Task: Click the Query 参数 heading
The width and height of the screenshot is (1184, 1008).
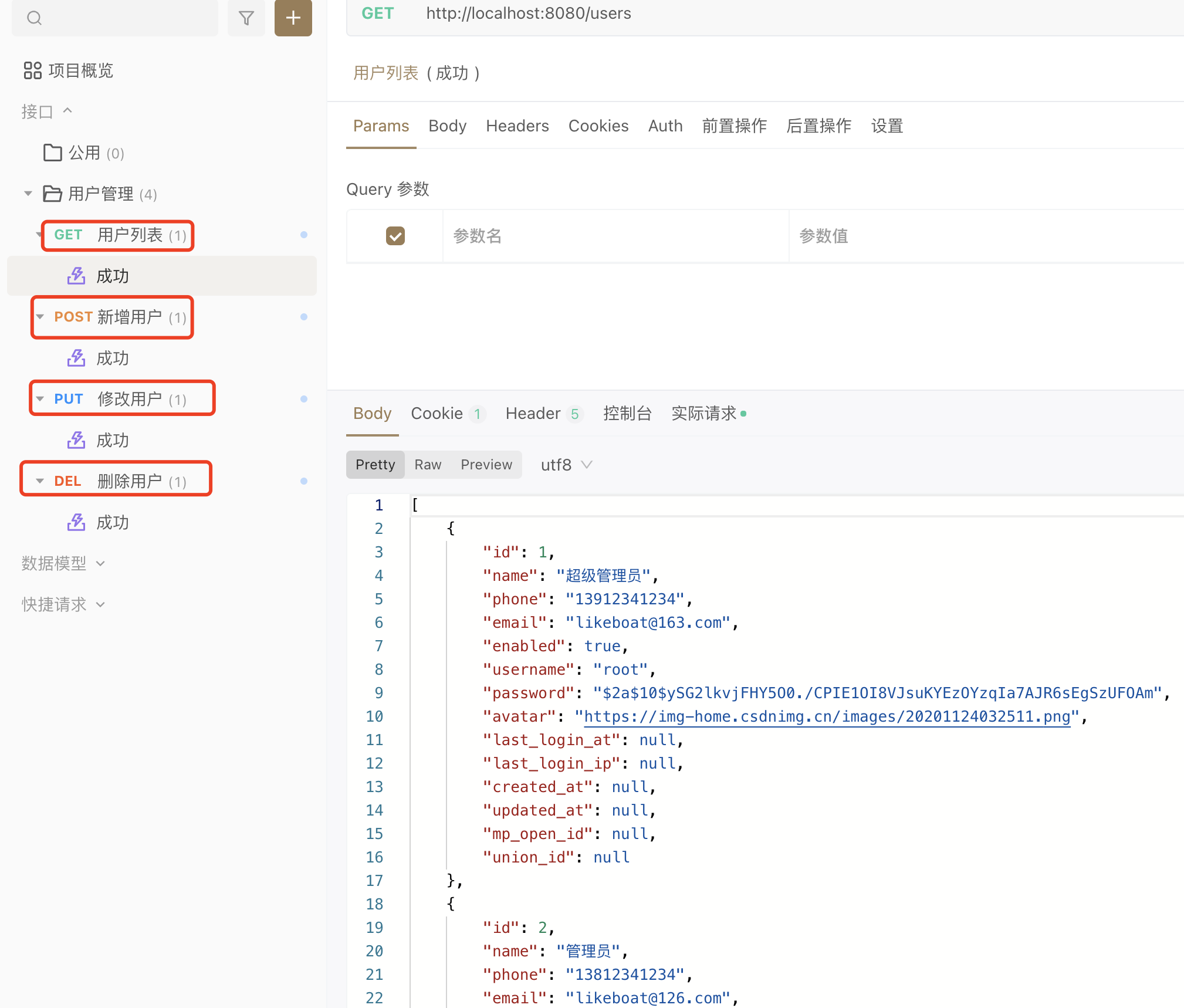Action: point(388,190)
